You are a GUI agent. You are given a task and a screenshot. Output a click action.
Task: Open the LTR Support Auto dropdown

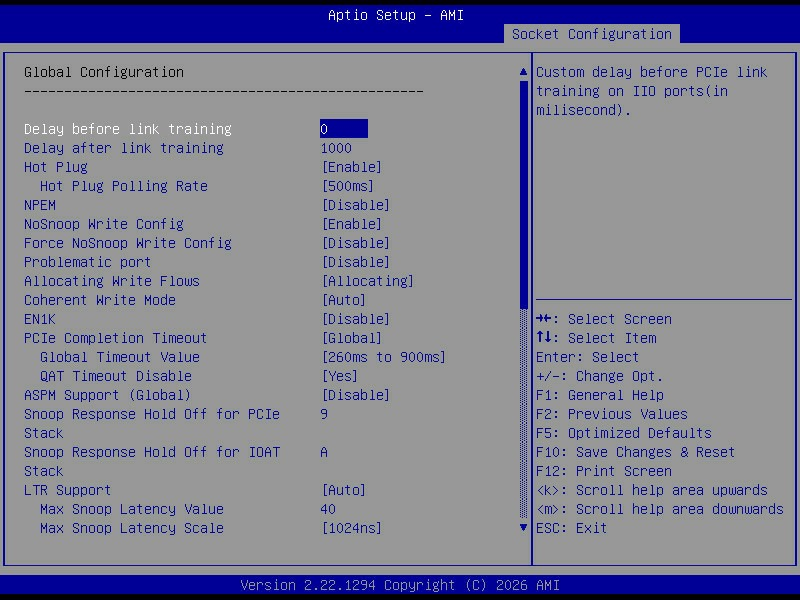[343, 490]
